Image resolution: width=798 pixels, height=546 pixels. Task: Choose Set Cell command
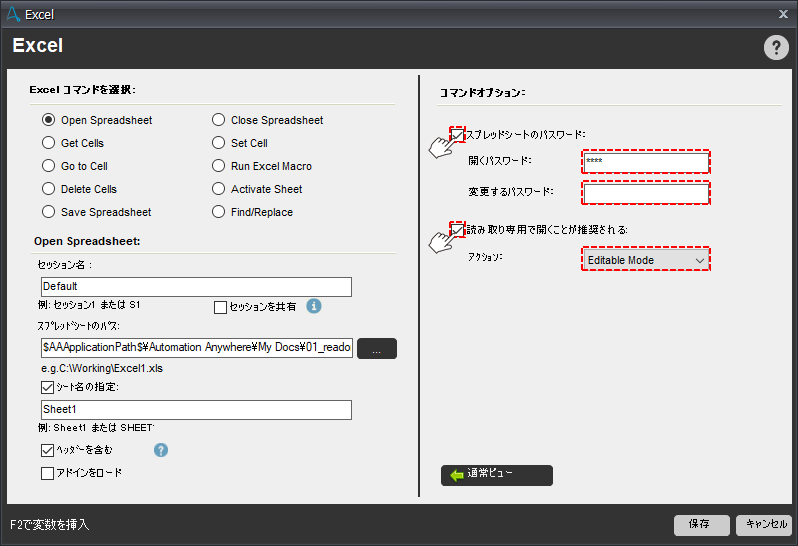218,142
